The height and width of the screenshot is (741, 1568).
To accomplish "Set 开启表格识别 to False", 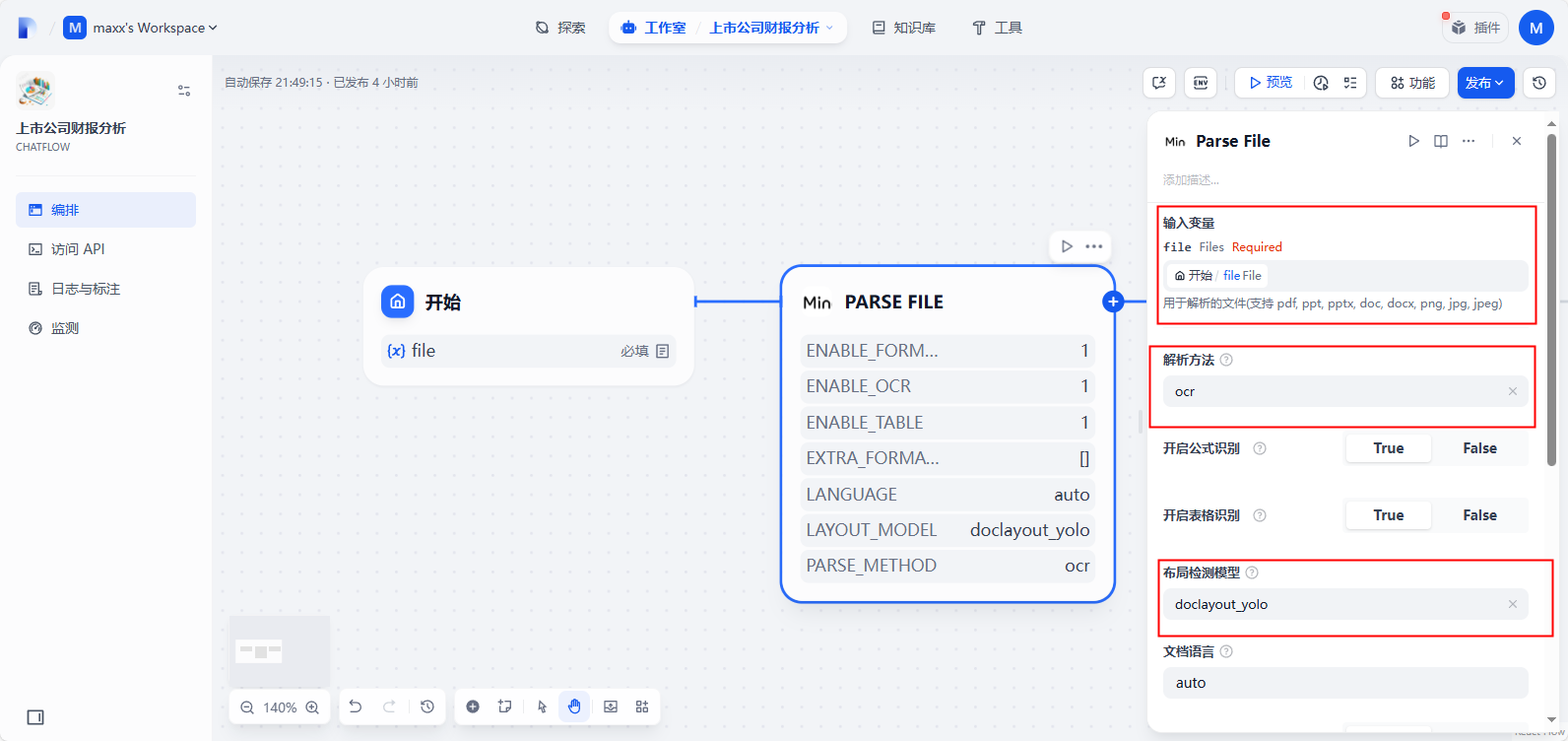I will tap(1479, 515).
